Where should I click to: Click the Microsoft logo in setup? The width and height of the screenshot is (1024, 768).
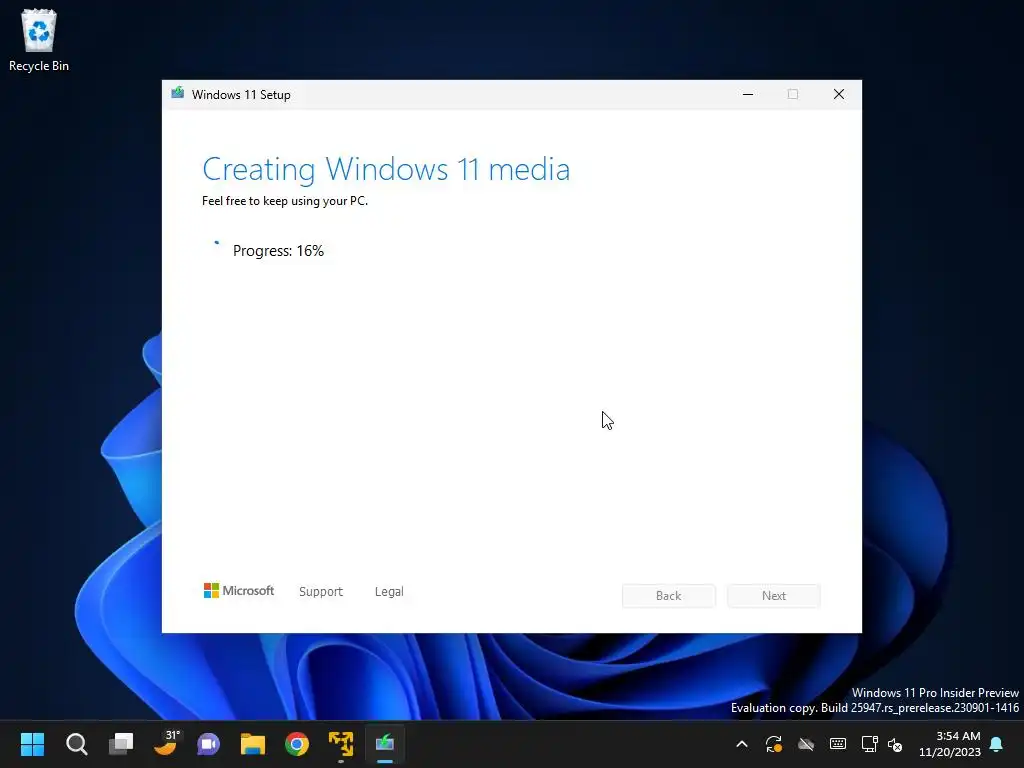pyautogui.click(x=239, y=590)
